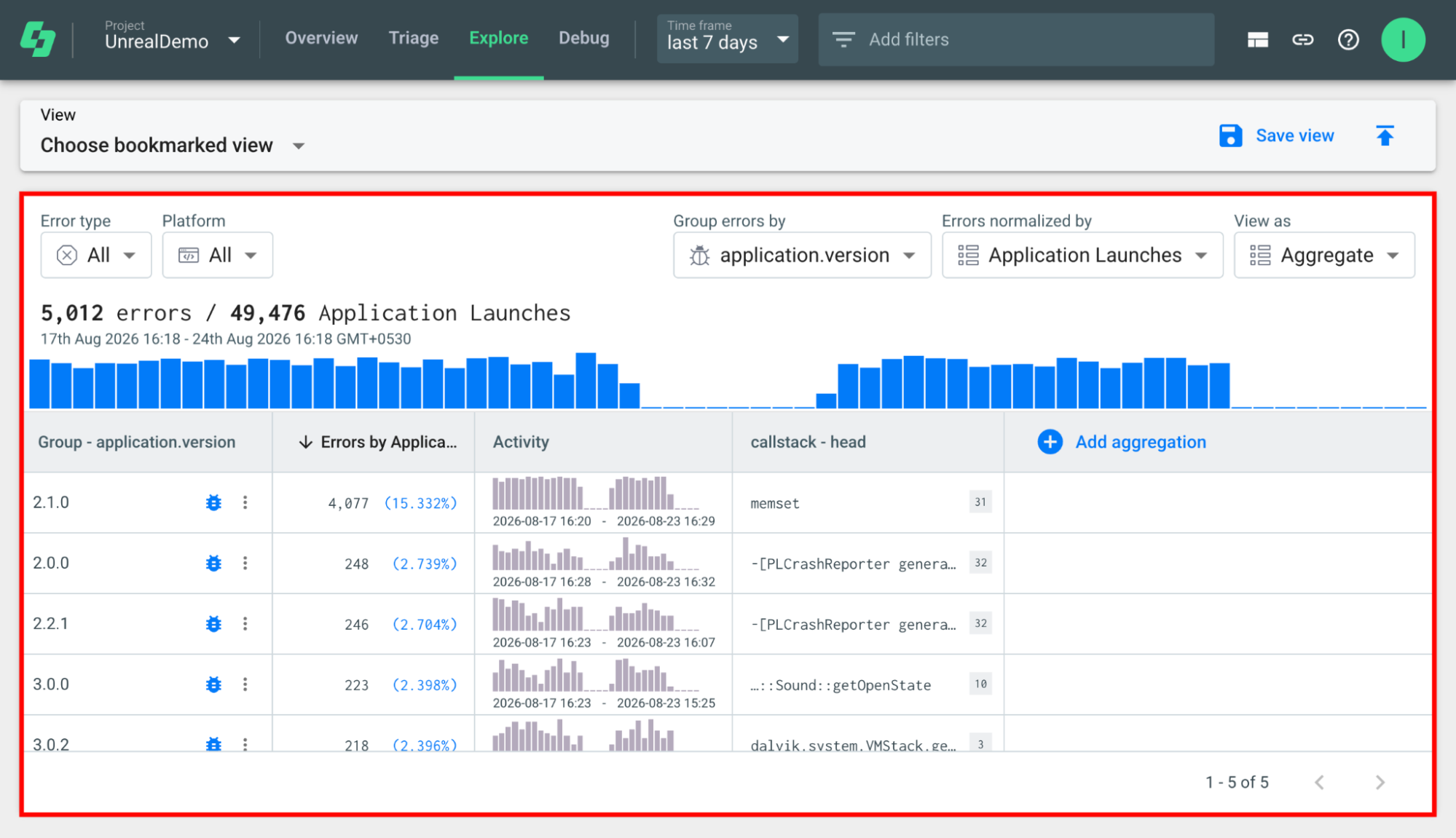1456x838 pixels.
Task: Open Group errors by application.version dropdown
Action: (802, 255)
